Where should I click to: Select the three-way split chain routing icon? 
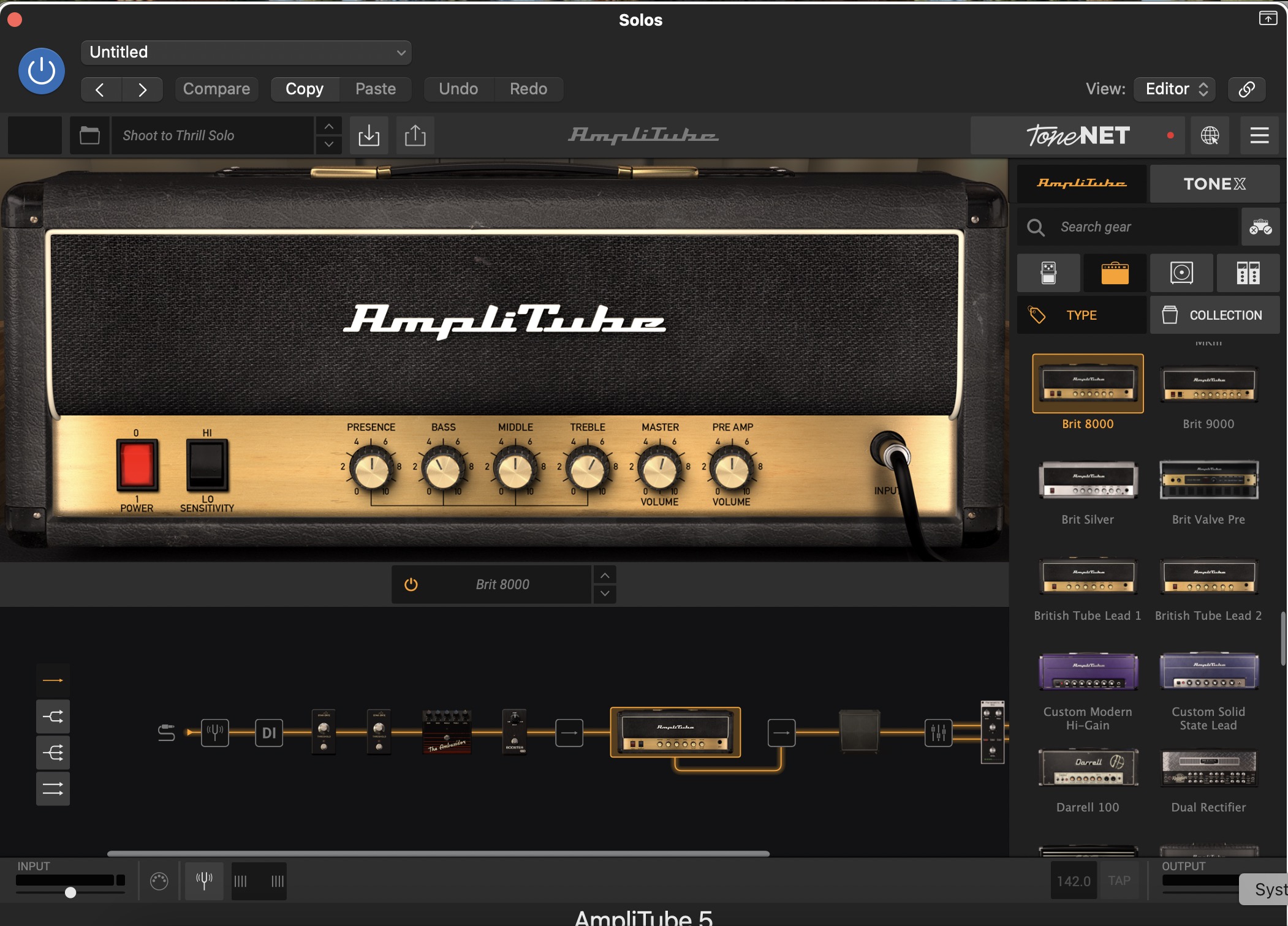point(53,753)
